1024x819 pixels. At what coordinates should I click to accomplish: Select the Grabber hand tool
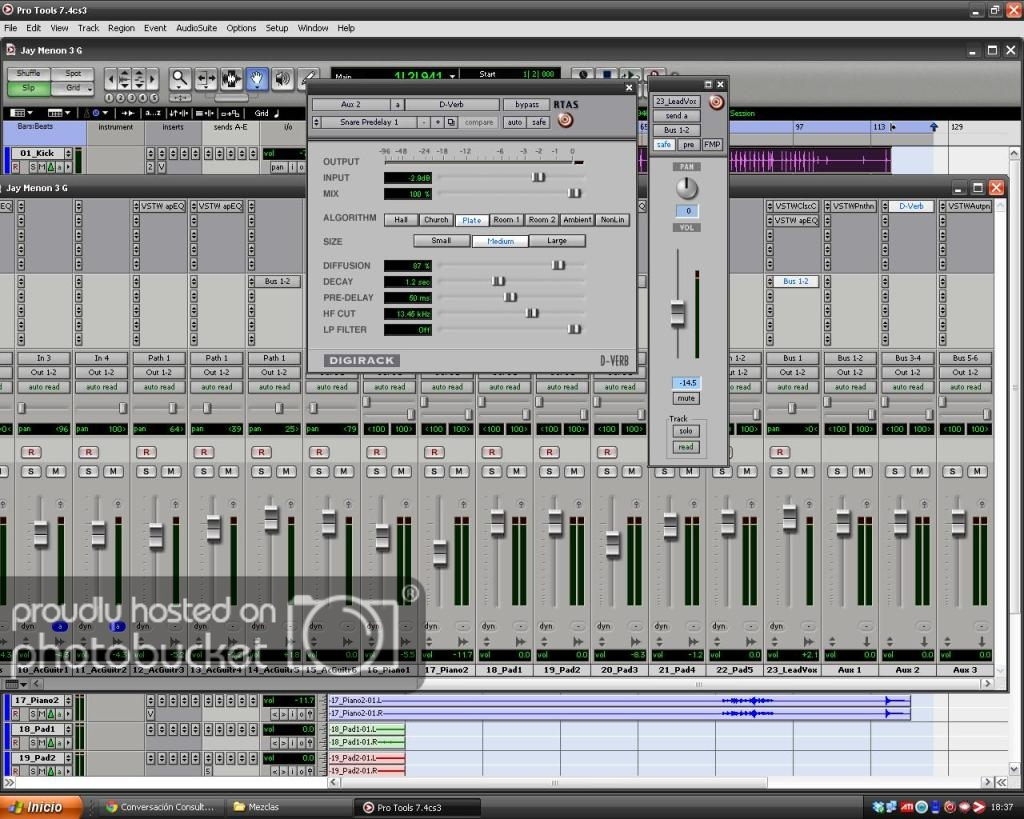(257, 79)
